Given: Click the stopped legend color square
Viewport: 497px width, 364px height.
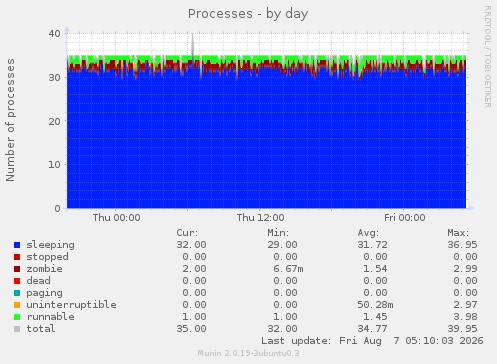Looking at the screenshot, I should click(17, 257).
